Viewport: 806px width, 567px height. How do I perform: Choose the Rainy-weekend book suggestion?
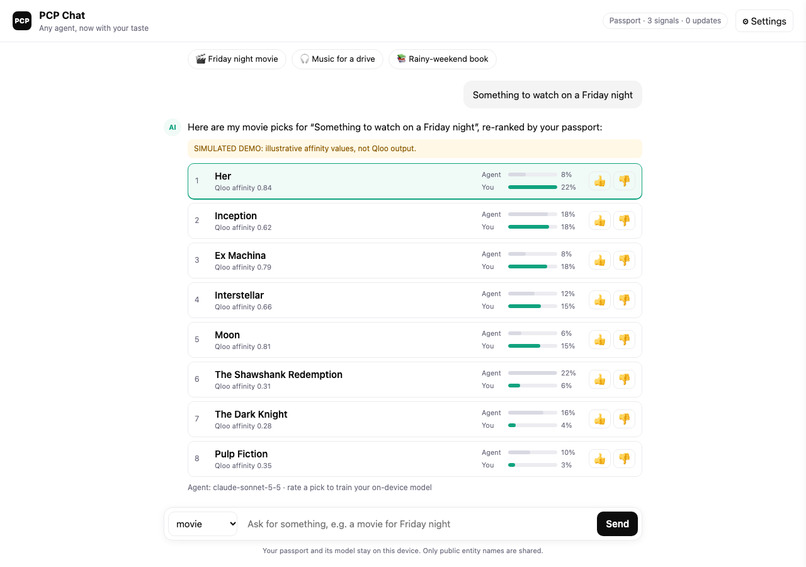tap(442, 59)
